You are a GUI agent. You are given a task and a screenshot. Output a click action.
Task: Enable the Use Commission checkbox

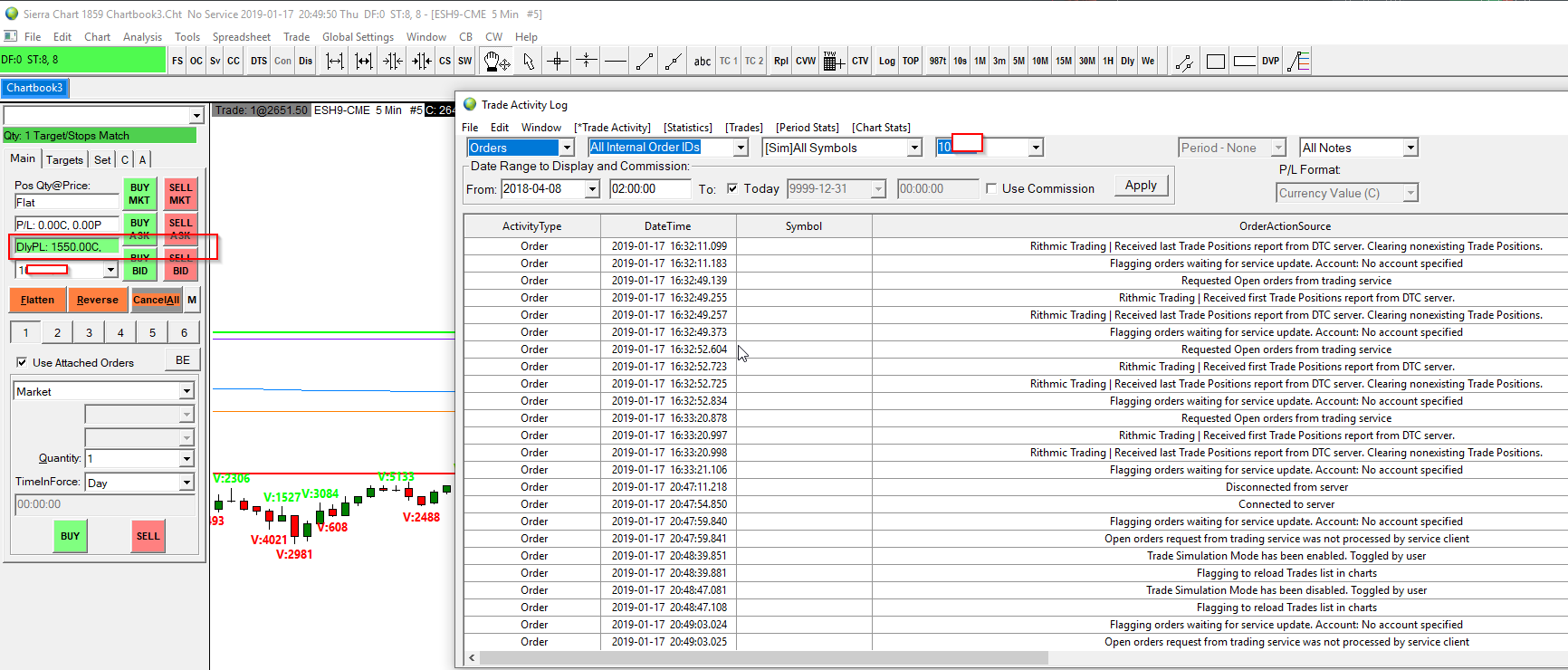991,188
